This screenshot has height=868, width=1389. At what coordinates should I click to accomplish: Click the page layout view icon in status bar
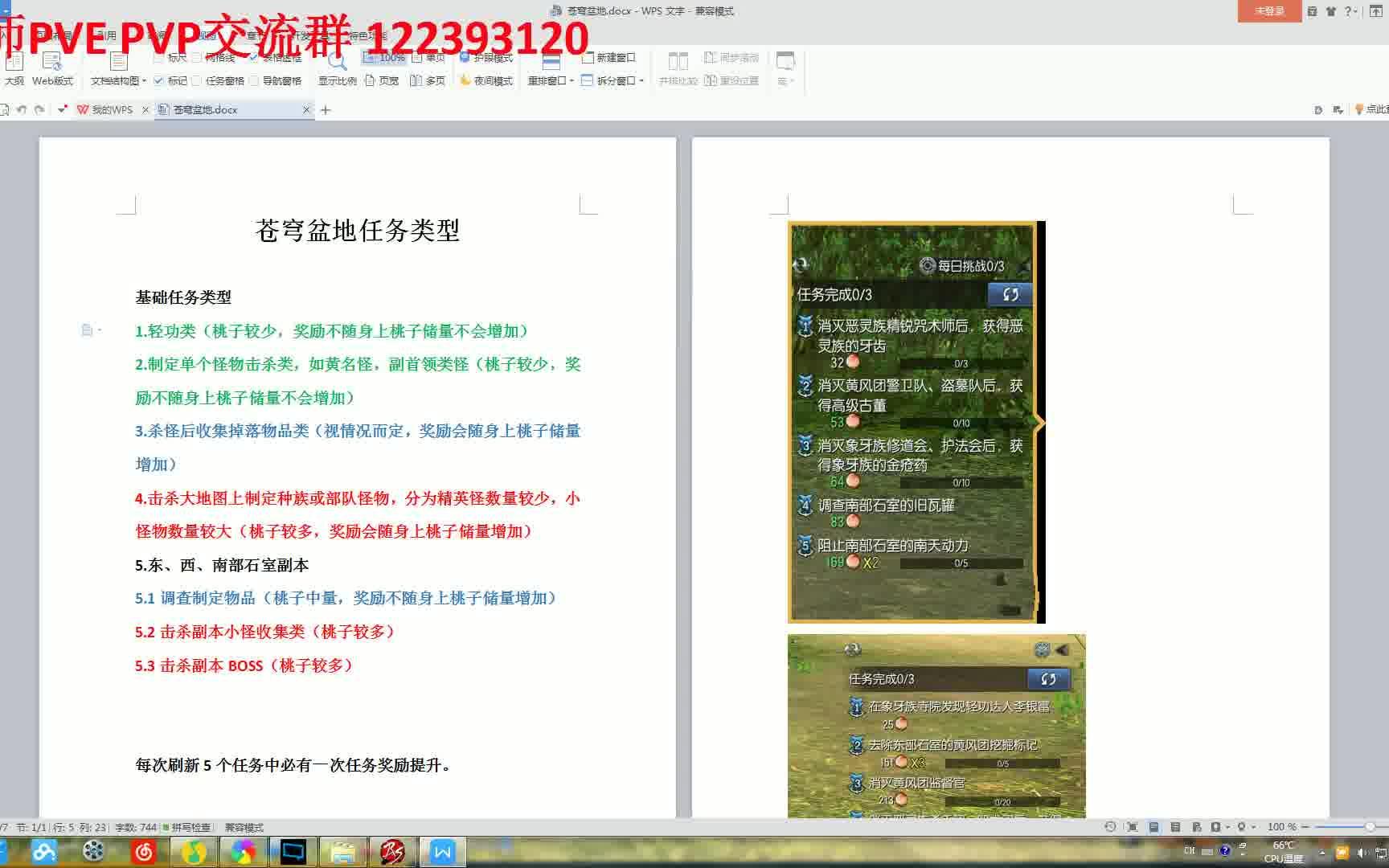coord(1154,827)
